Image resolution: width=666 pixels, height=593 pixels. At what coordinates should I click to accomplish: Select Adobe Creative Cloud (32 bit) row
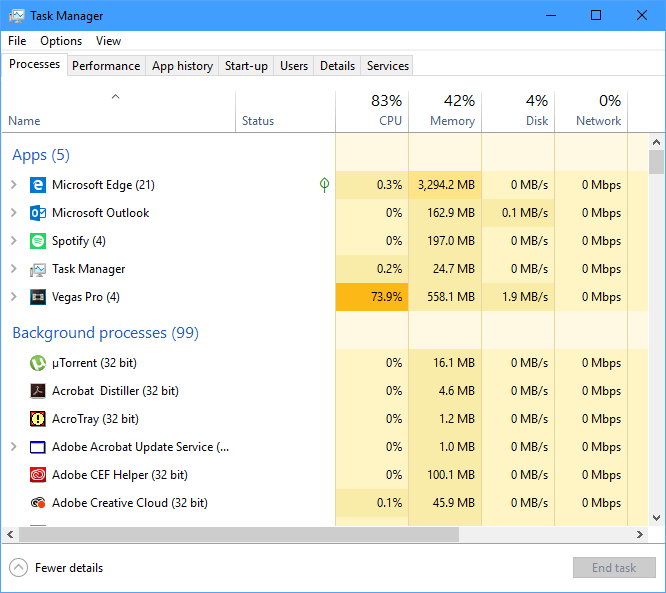(325, 503)
